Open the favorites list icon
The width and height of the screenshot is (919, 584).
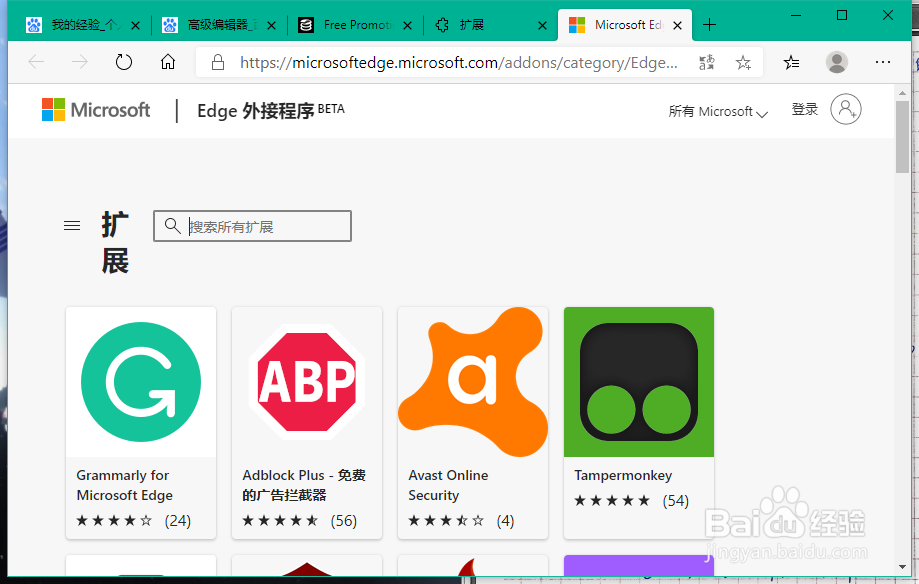pos(791,62)
